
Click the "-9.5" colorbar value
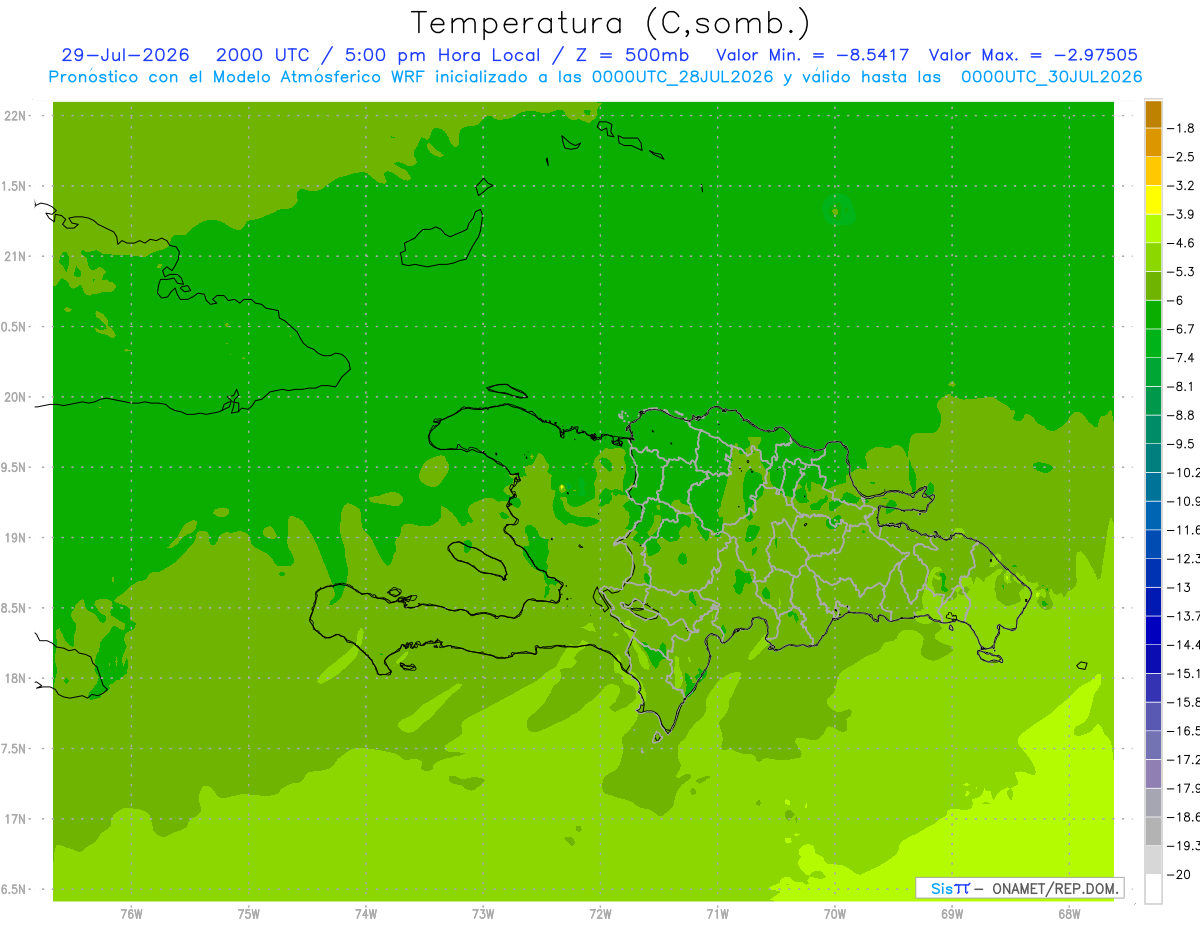click(1182, 443)
